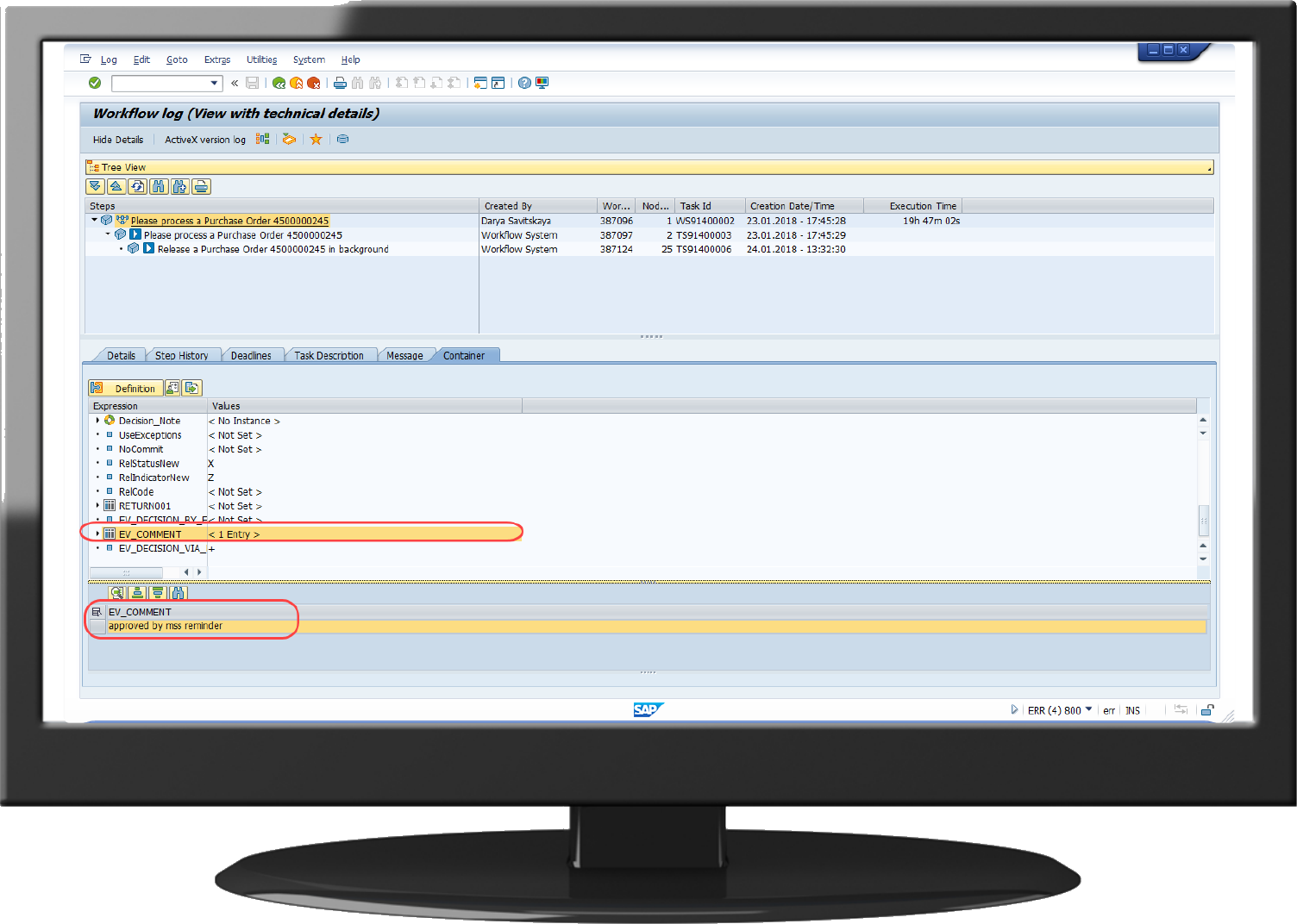Image resolution: width=1297 pixels, height=924 pixels.
Task: Click the orange agents icon in application toolbar
Action: pos(289,139)
